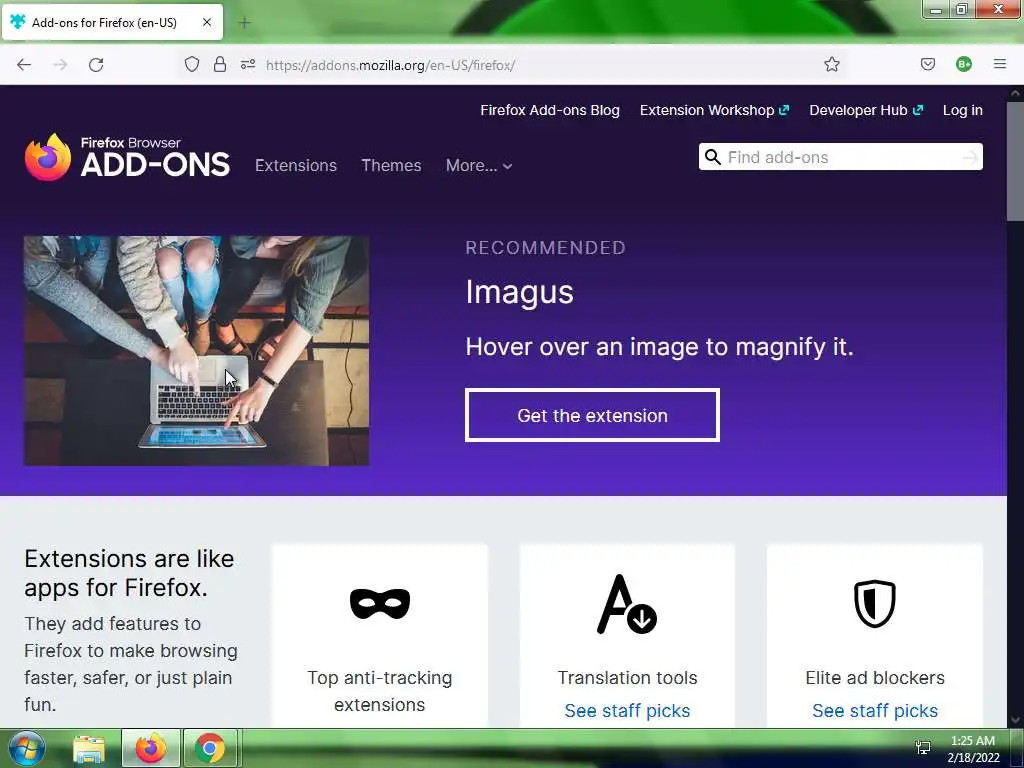
Task: Click the address bar URL
Action: pos(391,65)
